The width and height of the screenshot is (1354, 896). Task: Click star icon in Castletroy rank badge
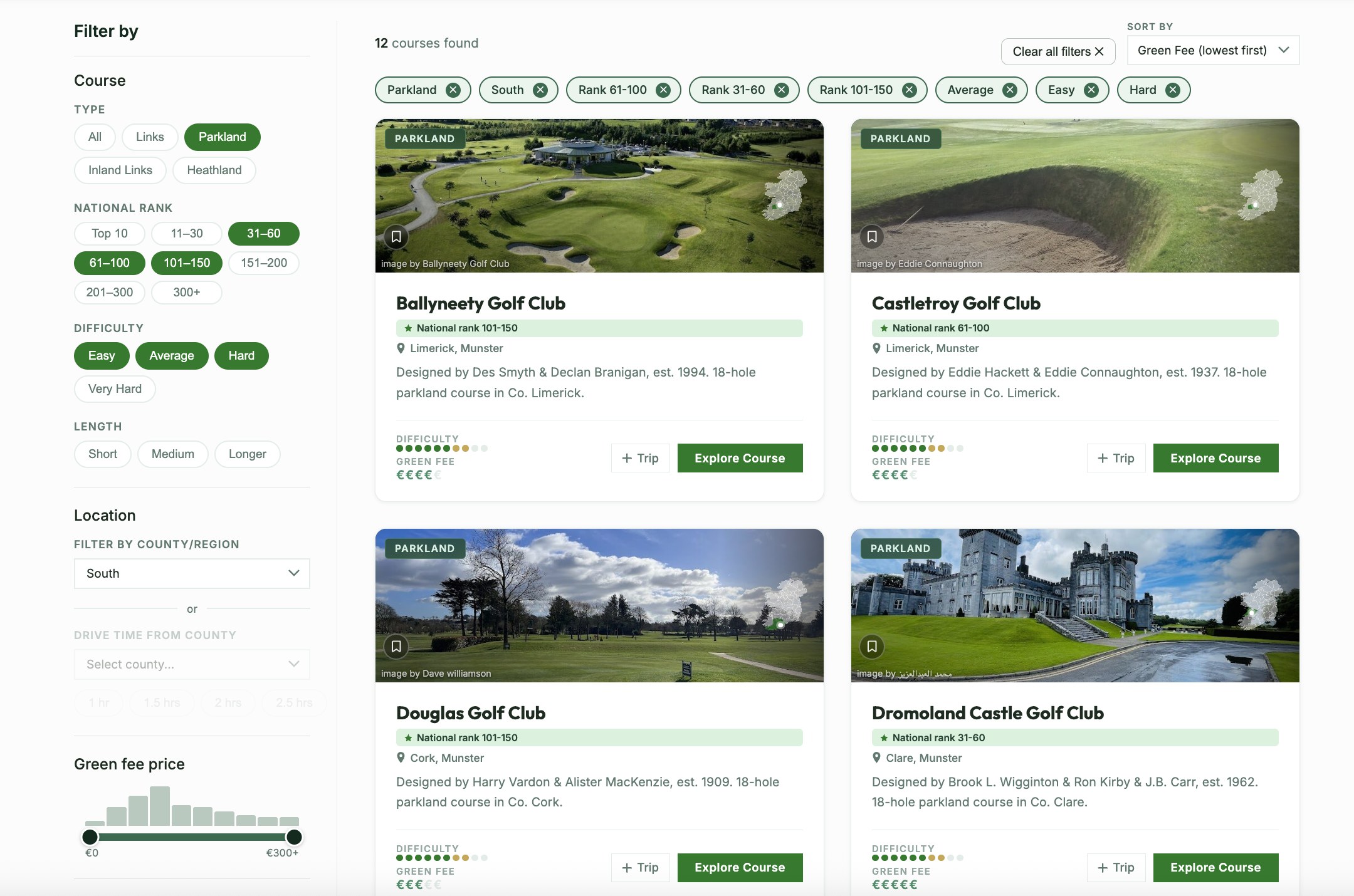884,328
